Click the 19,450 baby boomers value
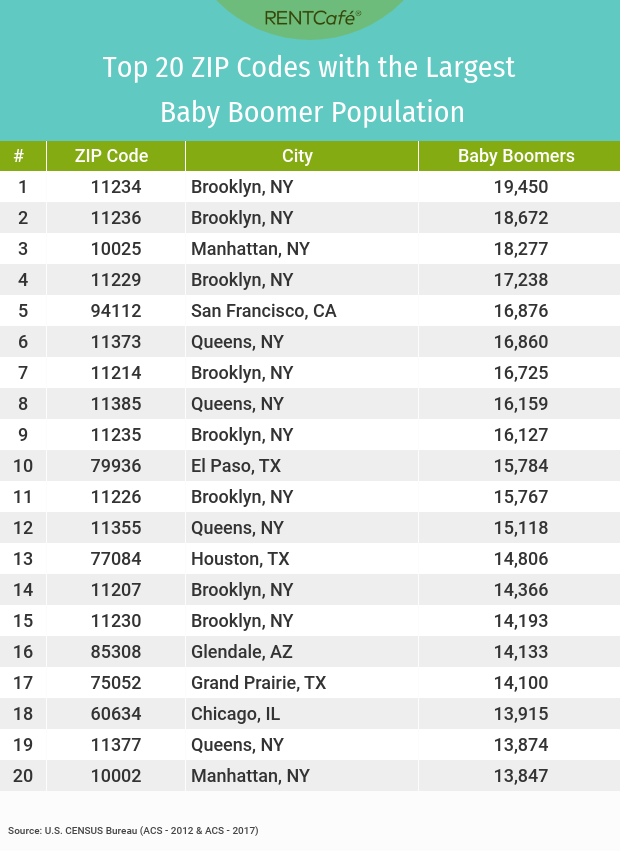620x851 pixels. [x=521, y=187]
